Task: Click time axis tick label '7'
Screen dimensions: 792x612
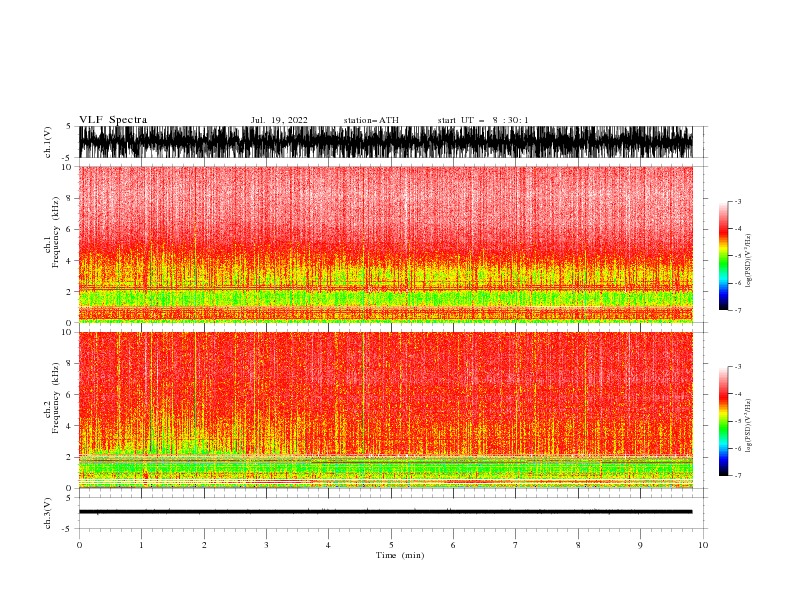Action: pyautogui.click(x=515, y=545)
